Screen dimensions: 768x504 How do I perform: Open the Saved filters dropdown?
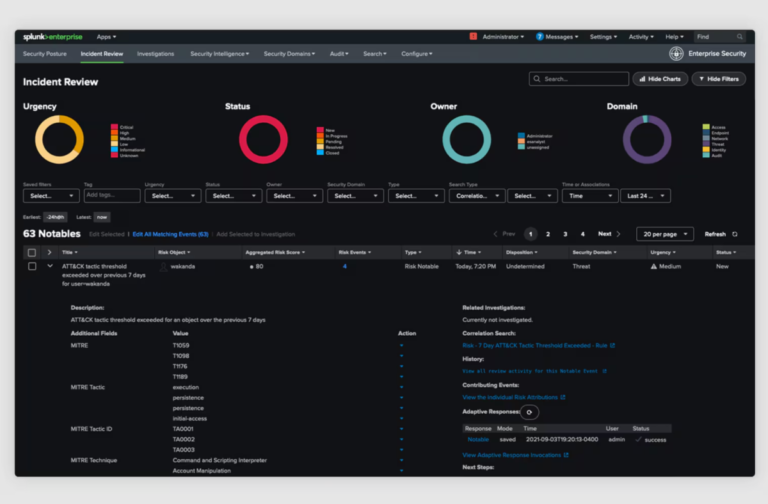[x=51, y=196]
